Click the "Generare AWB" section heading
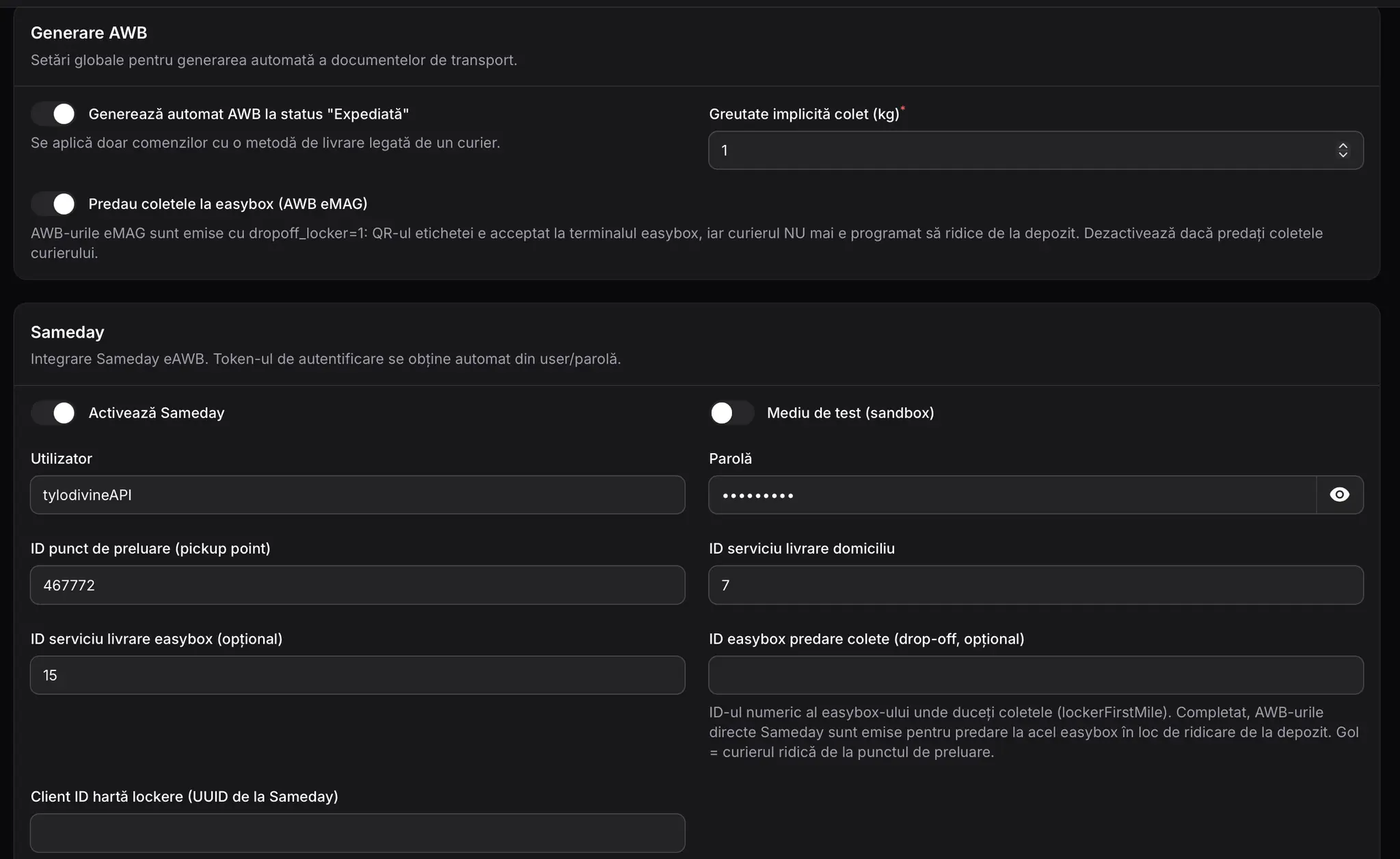The height and width of the screenshot is (859, 1400). point(89,33)
